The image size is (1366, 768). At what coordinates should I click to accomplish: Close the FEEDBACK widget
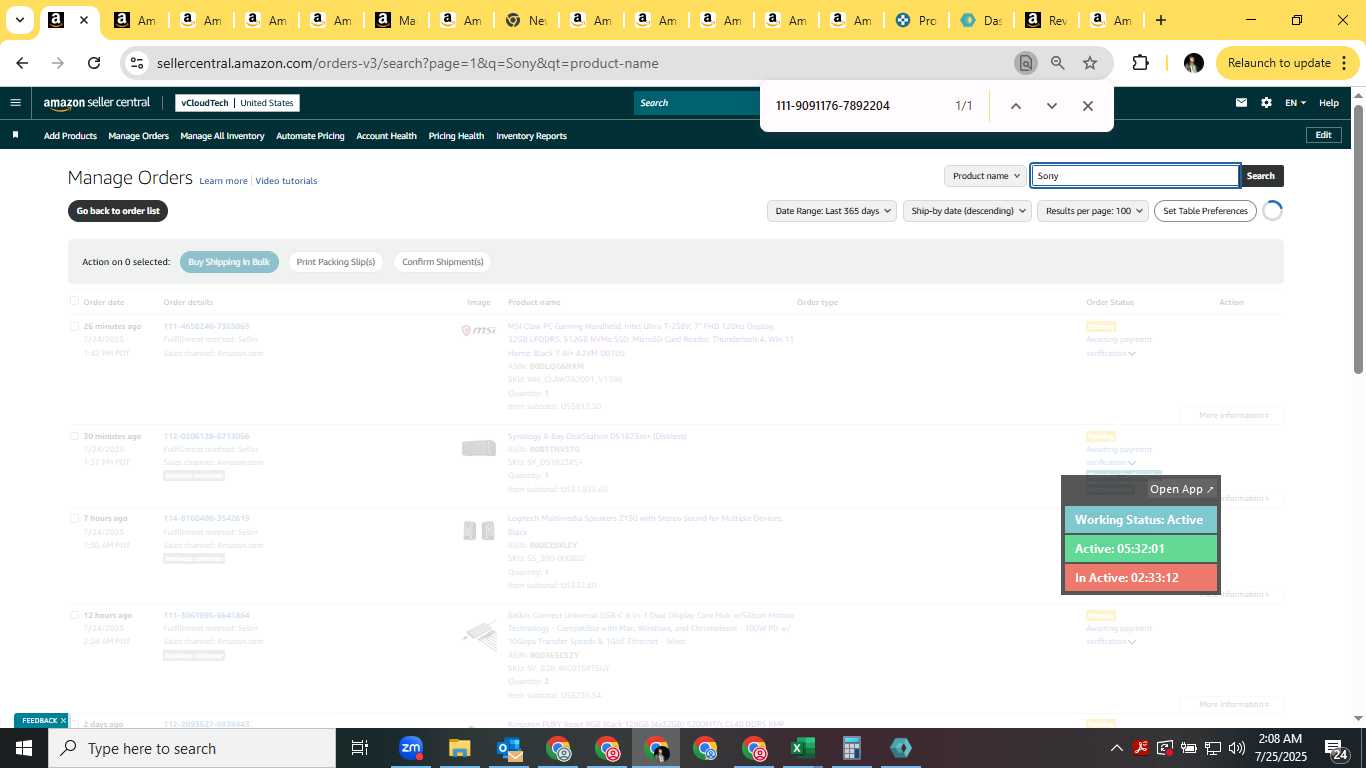pos(63,720)
